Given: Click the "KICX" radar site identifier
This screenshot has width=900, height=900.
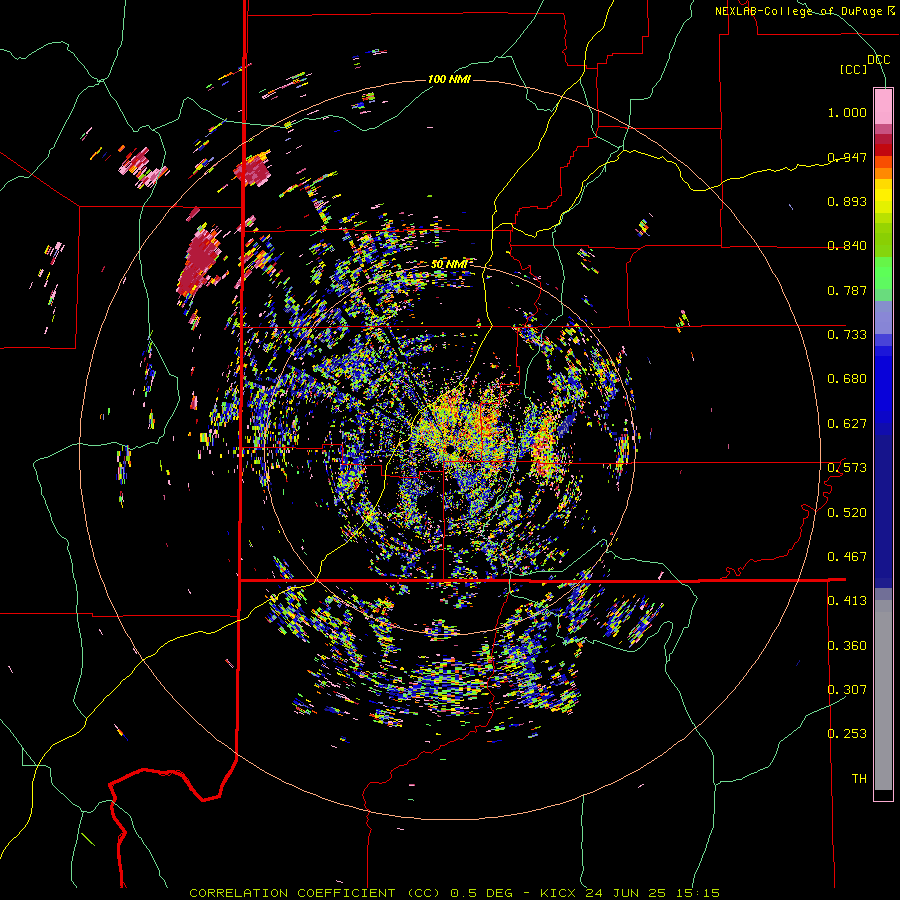Looking at the screenshot, I should (x=558, y=893).
